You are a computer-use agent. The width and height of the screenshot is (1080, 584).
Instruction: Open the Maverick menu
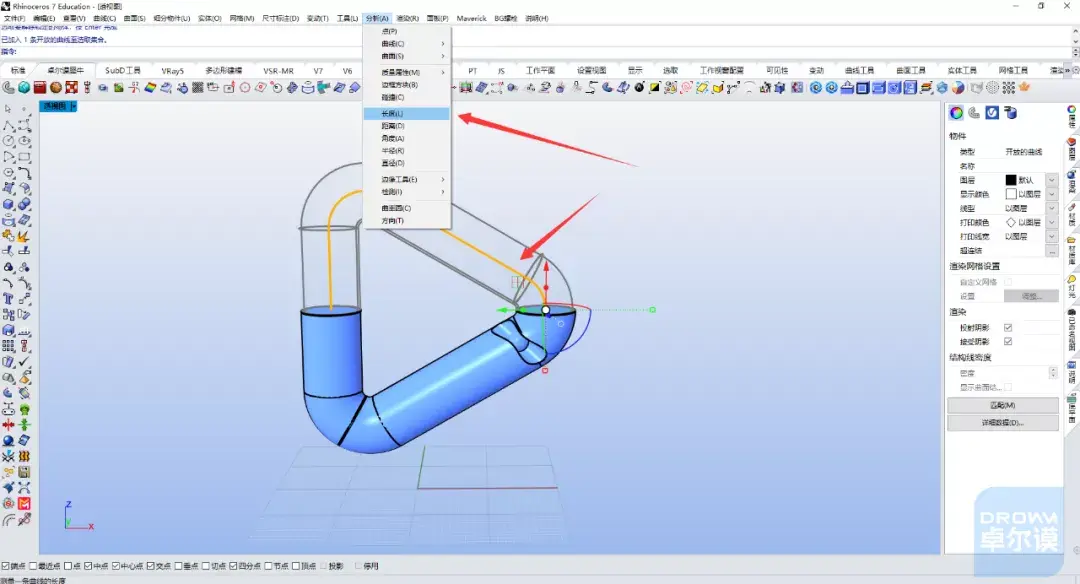[x=471, y=19]
